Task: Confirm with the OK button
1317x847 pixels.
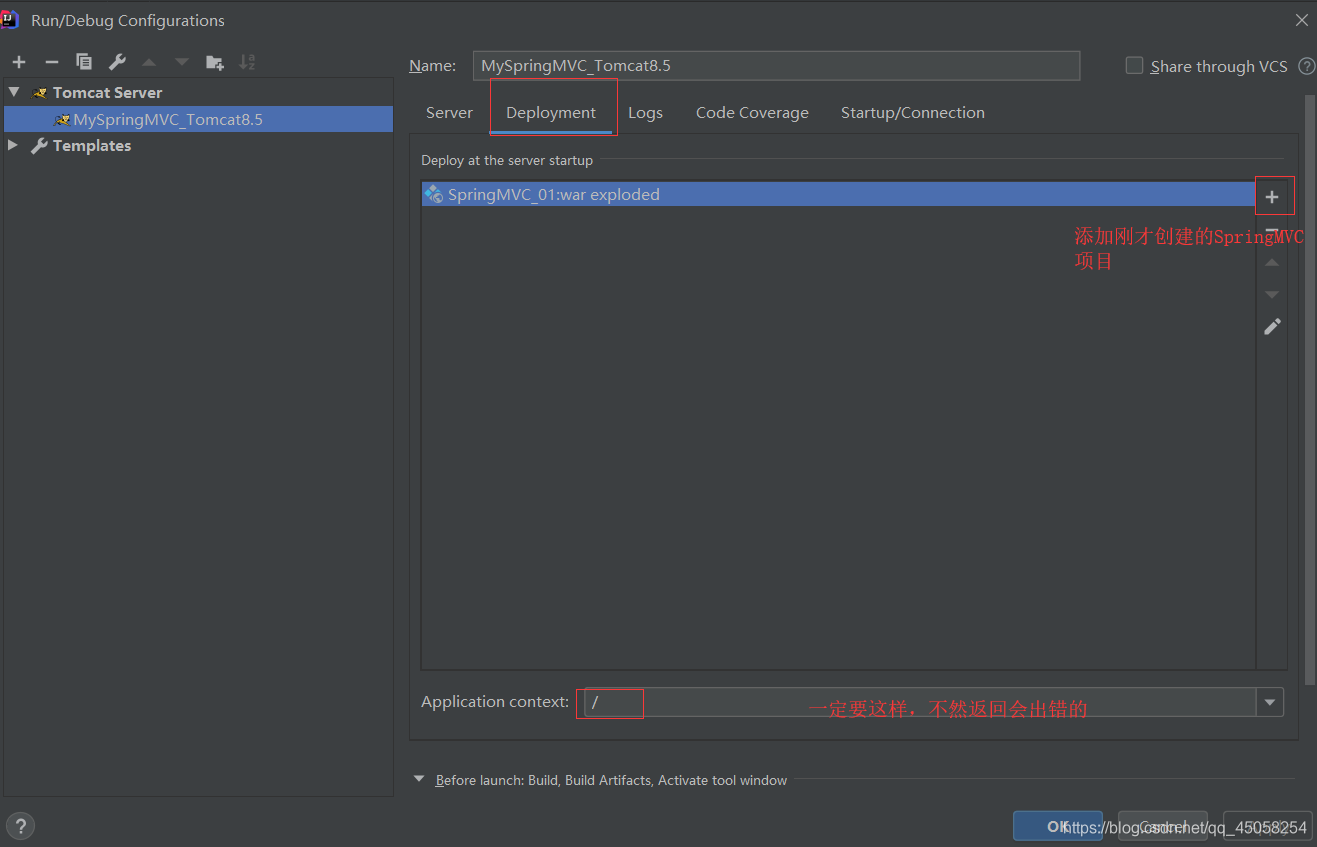Action: tap(1057, 826)
